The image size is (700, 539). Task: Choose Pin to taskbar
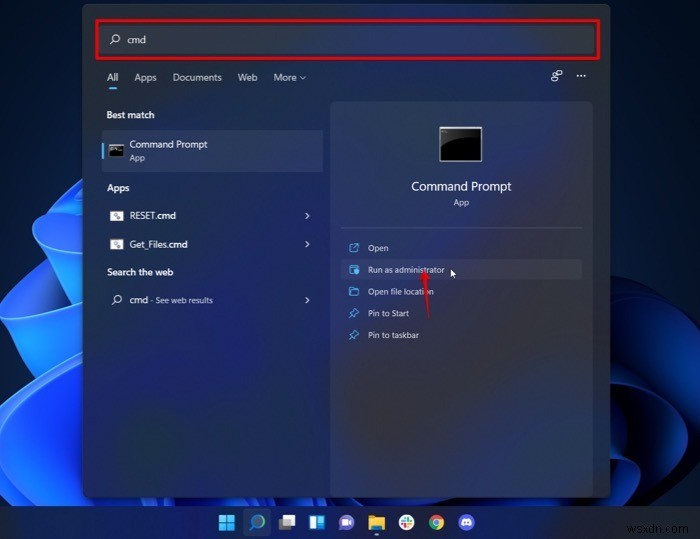click(462, 335)
